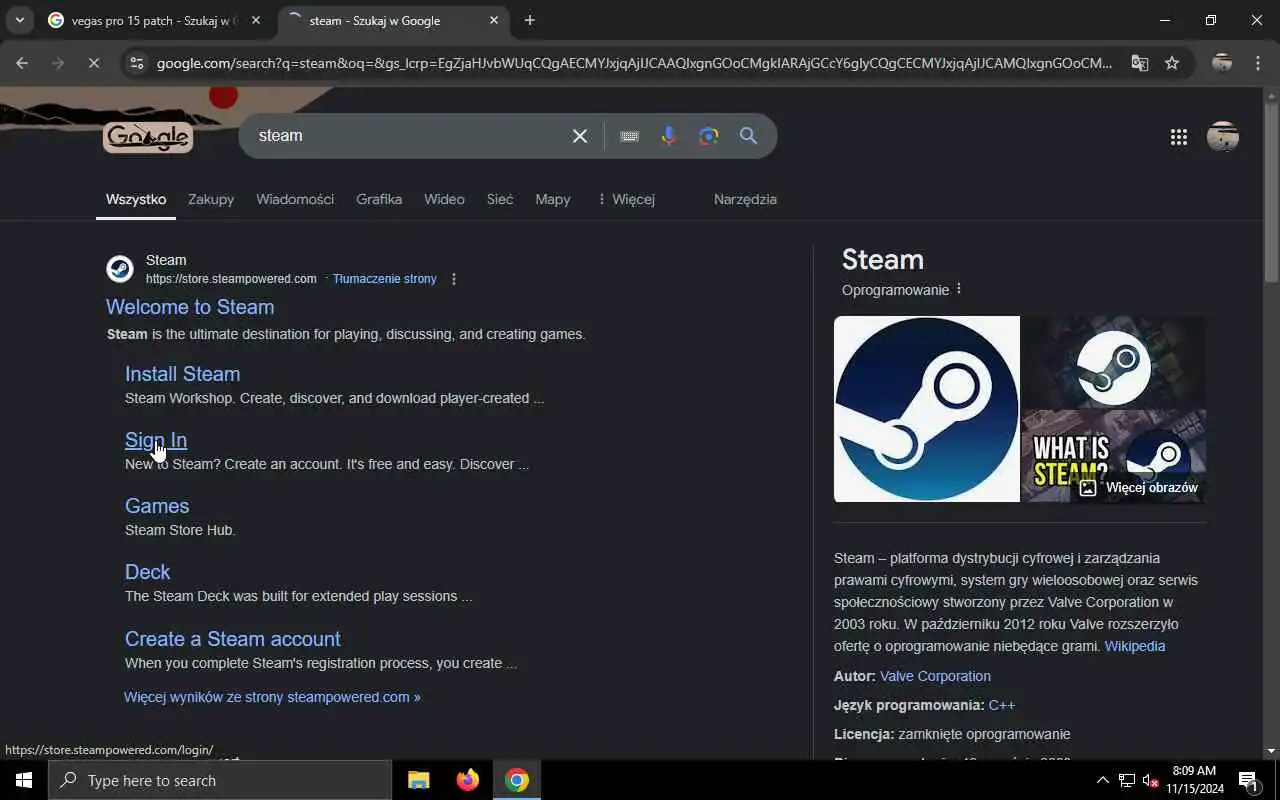Open the Games sitelink
The height and width of the screenshot is (800, 1280).
pos(157,506)
